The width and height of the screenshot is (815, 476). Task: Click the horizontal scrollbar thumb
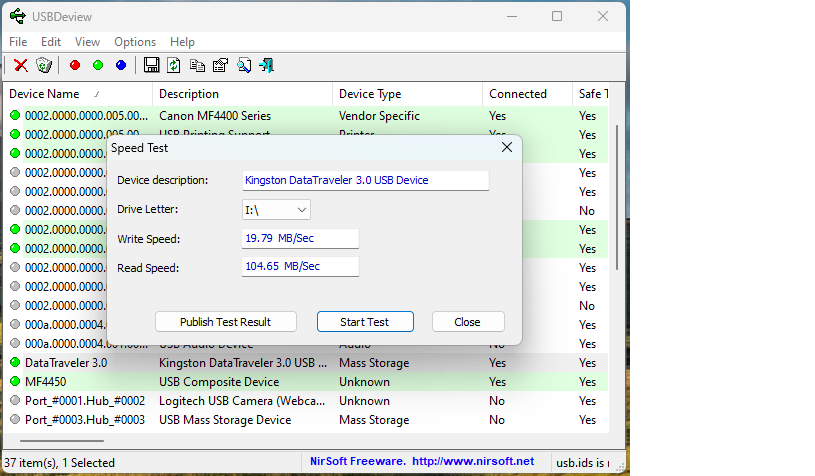[62, 441]
